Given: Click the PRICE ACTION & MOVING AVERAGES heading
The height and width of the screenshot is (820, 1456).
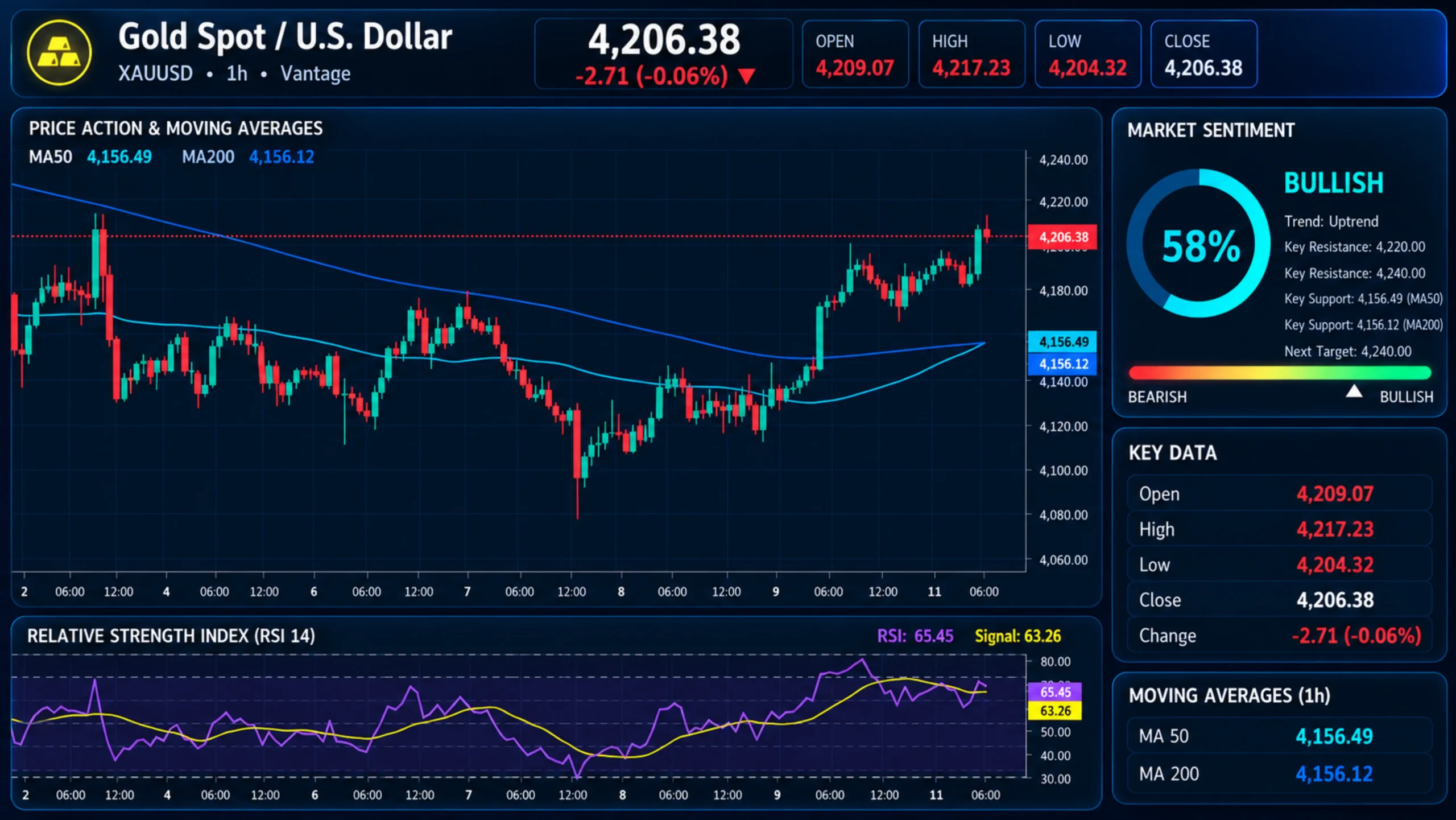Looking at the screenshot, I should point(176,129).
